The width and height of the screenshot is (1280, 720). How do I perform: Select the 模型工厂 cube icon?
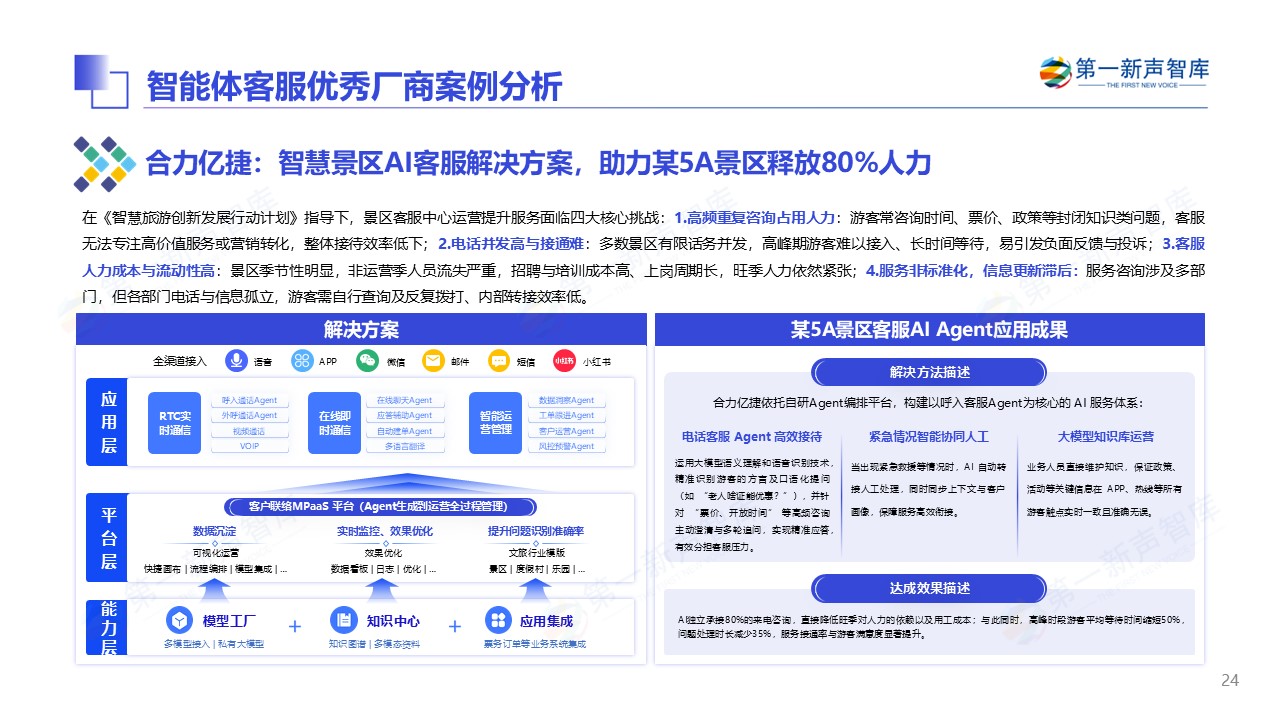pyautogui.click(x=180, y=620)
